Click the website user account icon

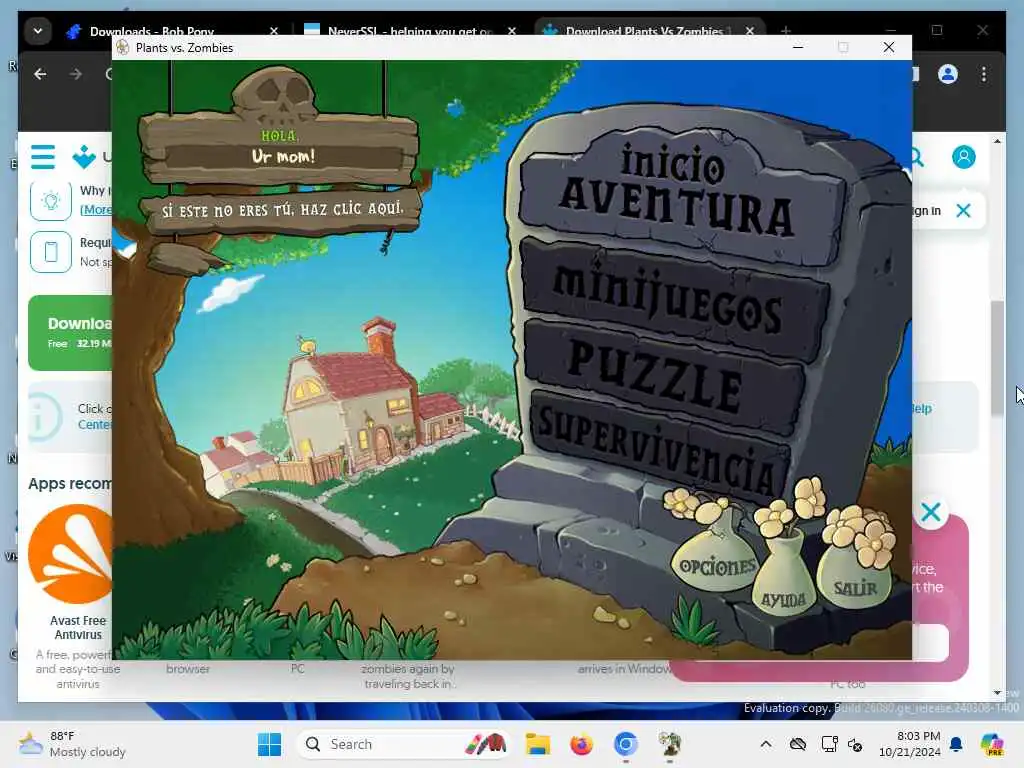pyautogui.click(x=963, y=157)
